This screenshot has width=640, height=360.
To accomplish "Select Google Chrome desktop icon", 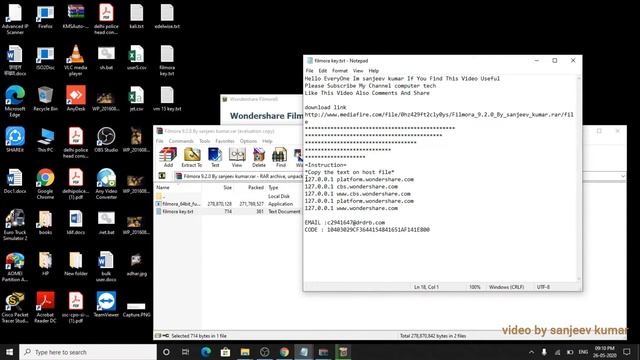I will pos(45,184).
